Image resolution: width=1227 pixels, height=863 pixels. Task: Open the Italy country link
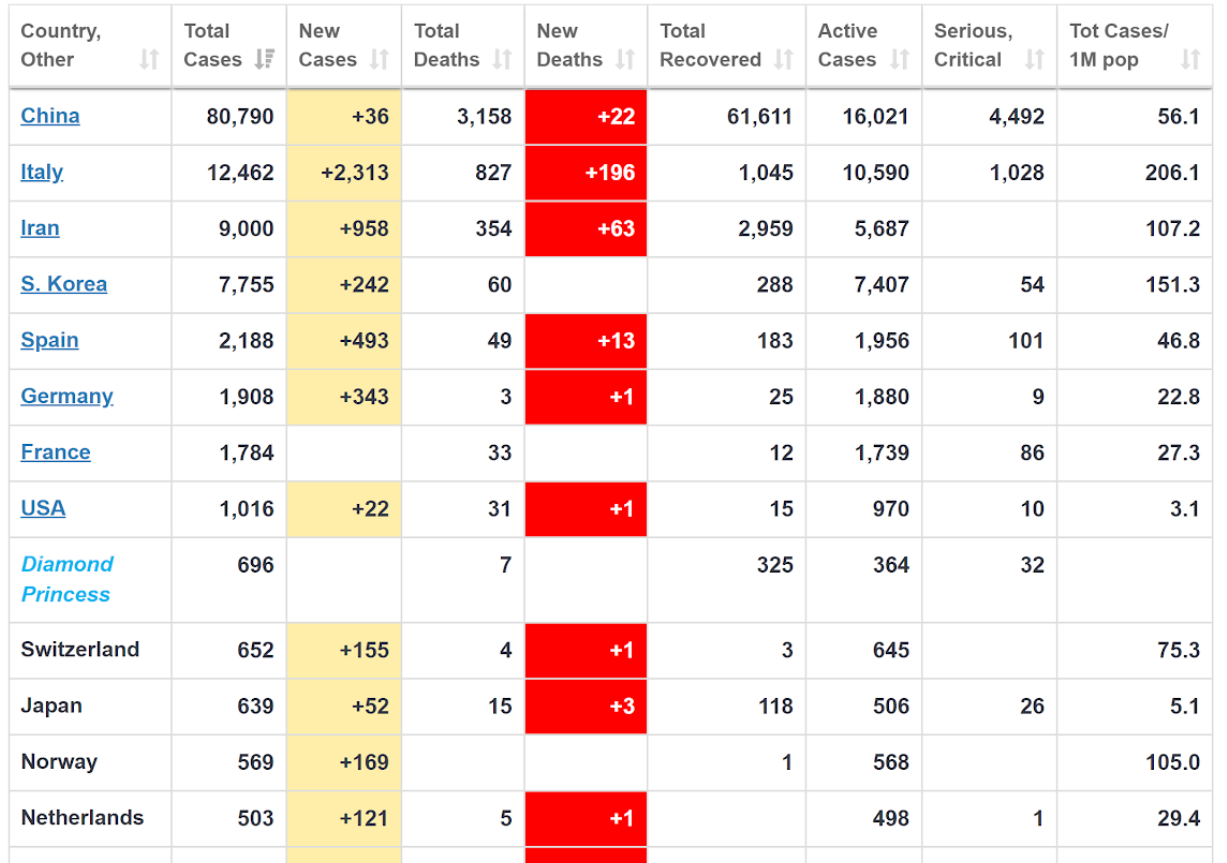click(42, 172)
